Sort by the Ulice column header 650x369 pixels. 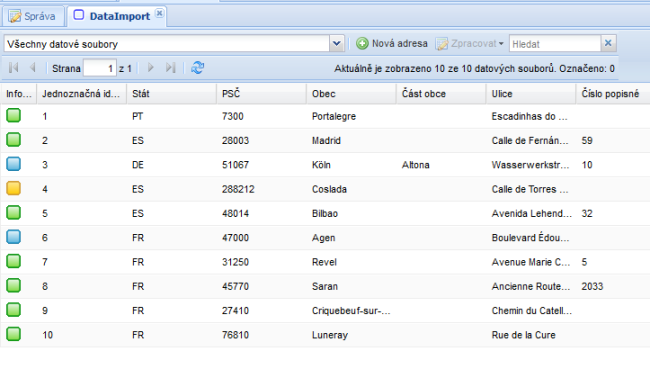point(531,94)
